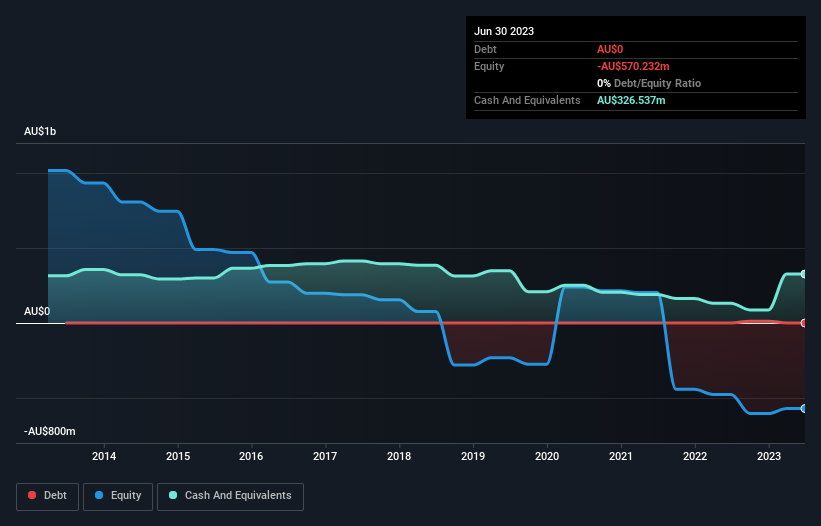Click the -AU$800m y-axis label

point(50,431)
